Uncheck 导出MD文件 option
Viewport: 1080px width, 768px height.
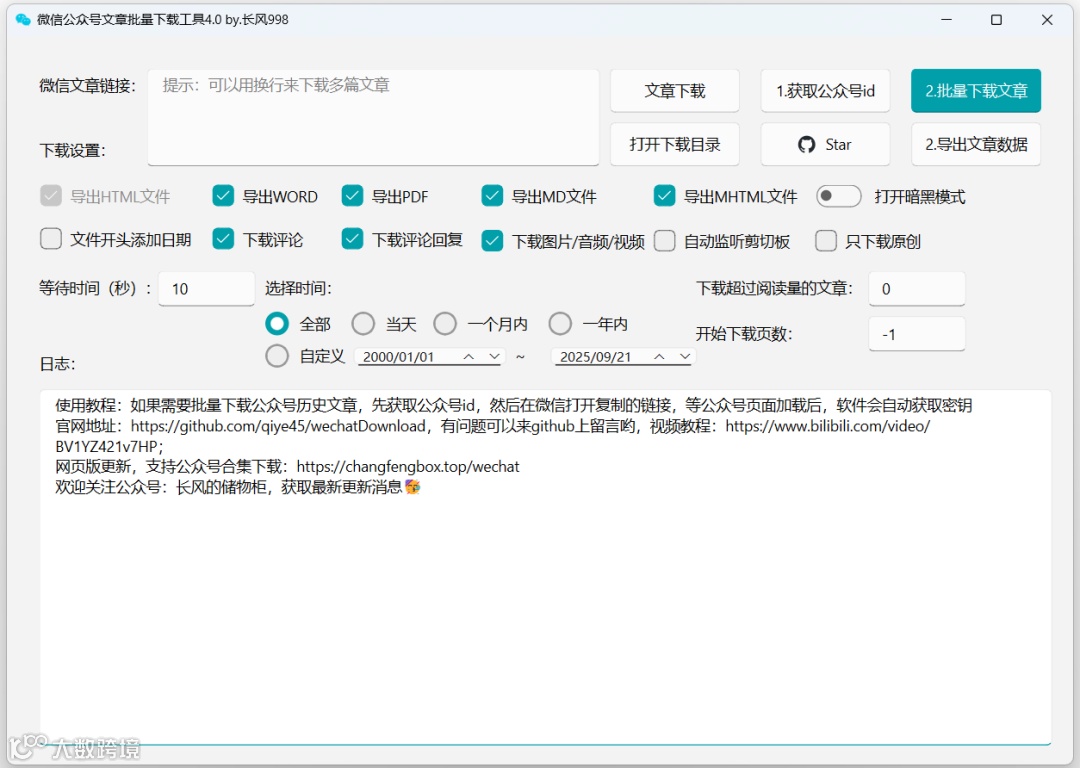(492, 196)
